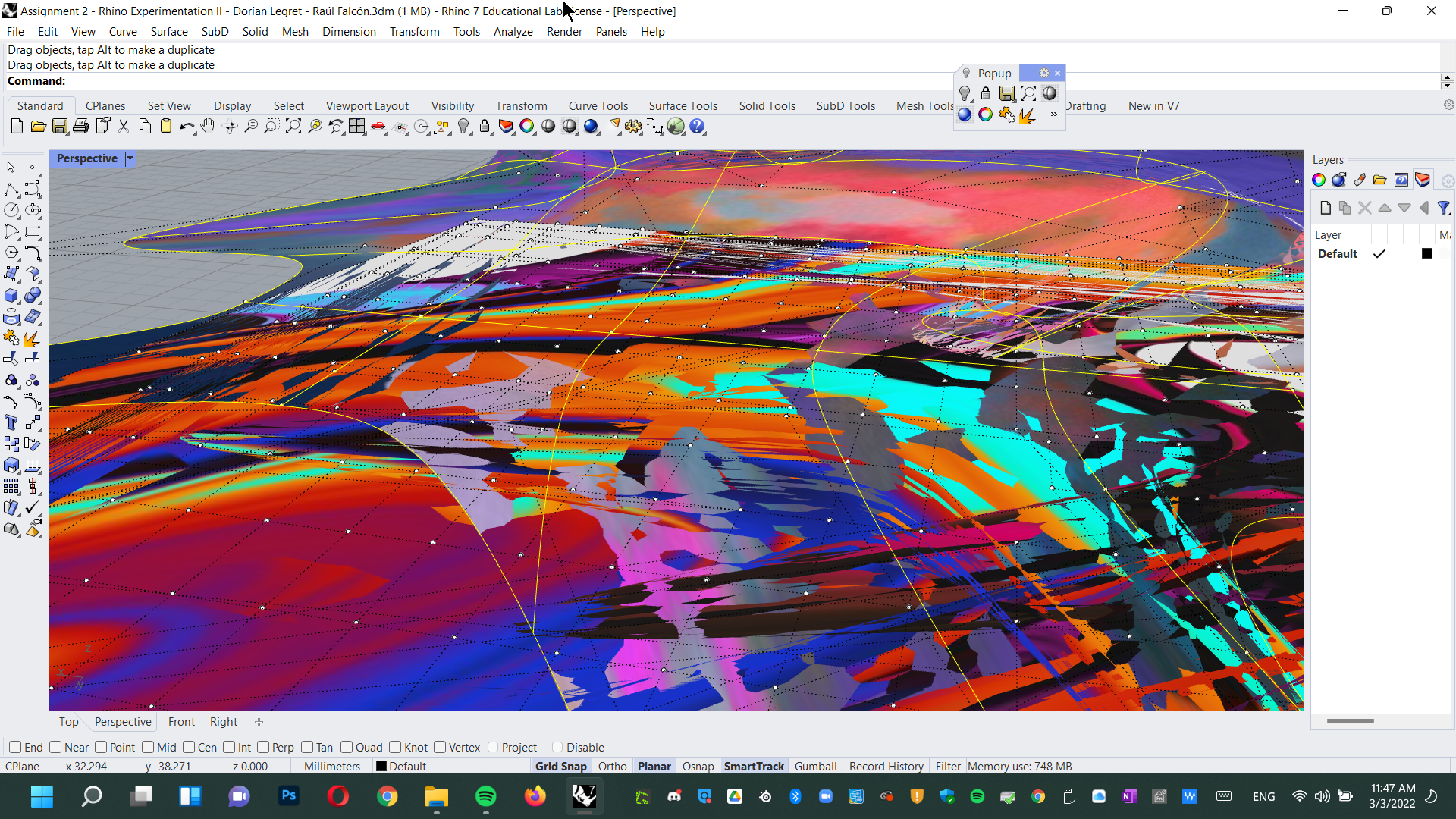
Task: Open Spotify from the Windows taskbar
Action: [485, 796]
